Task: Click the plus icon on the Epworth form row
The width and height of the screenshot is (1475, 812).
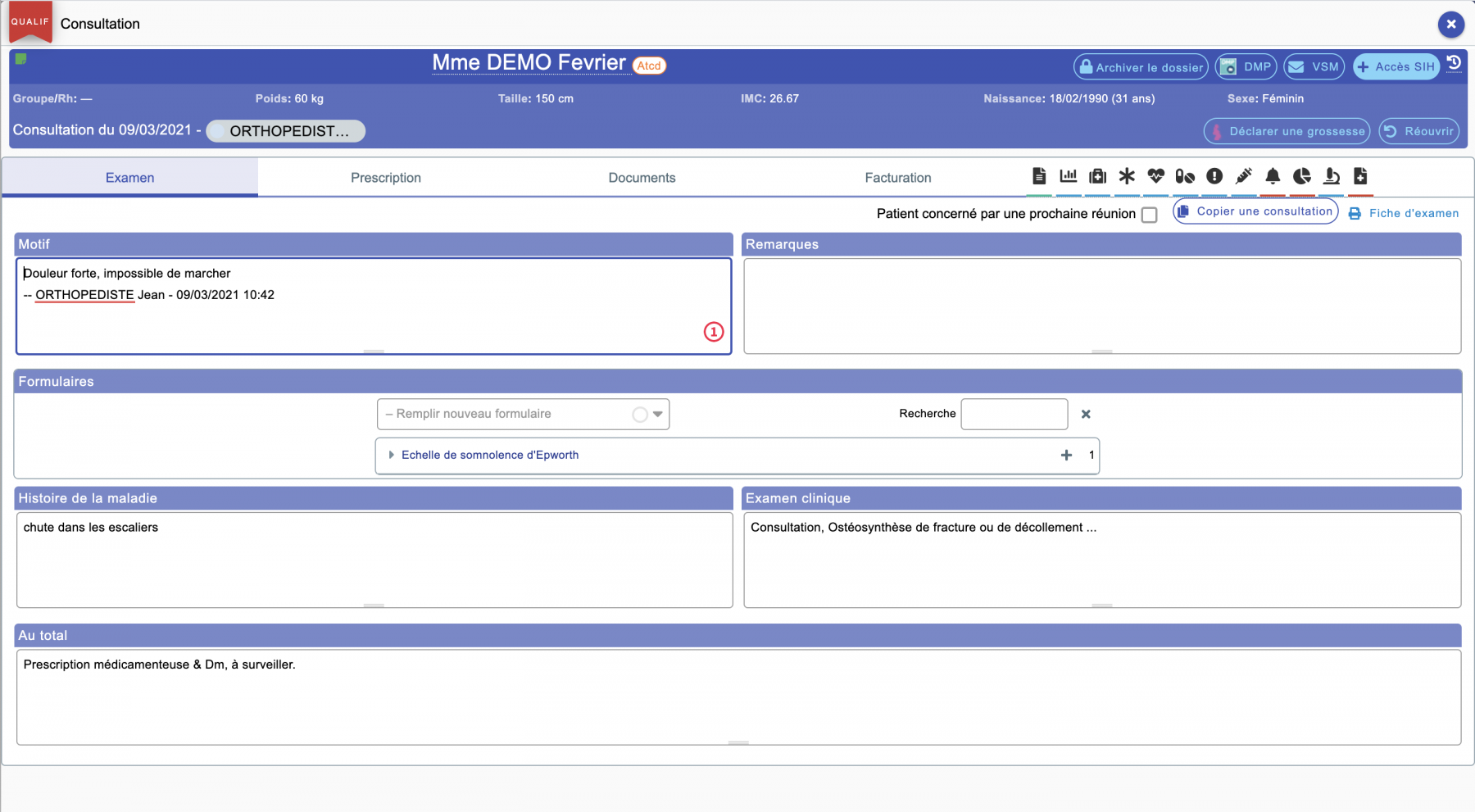Action: [1066, 456]
